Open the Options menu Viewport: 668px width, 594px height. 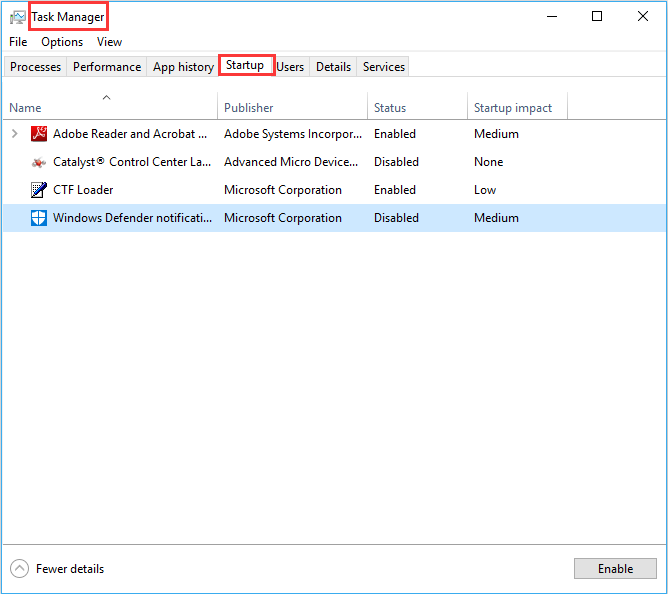(x=62, y=42)
